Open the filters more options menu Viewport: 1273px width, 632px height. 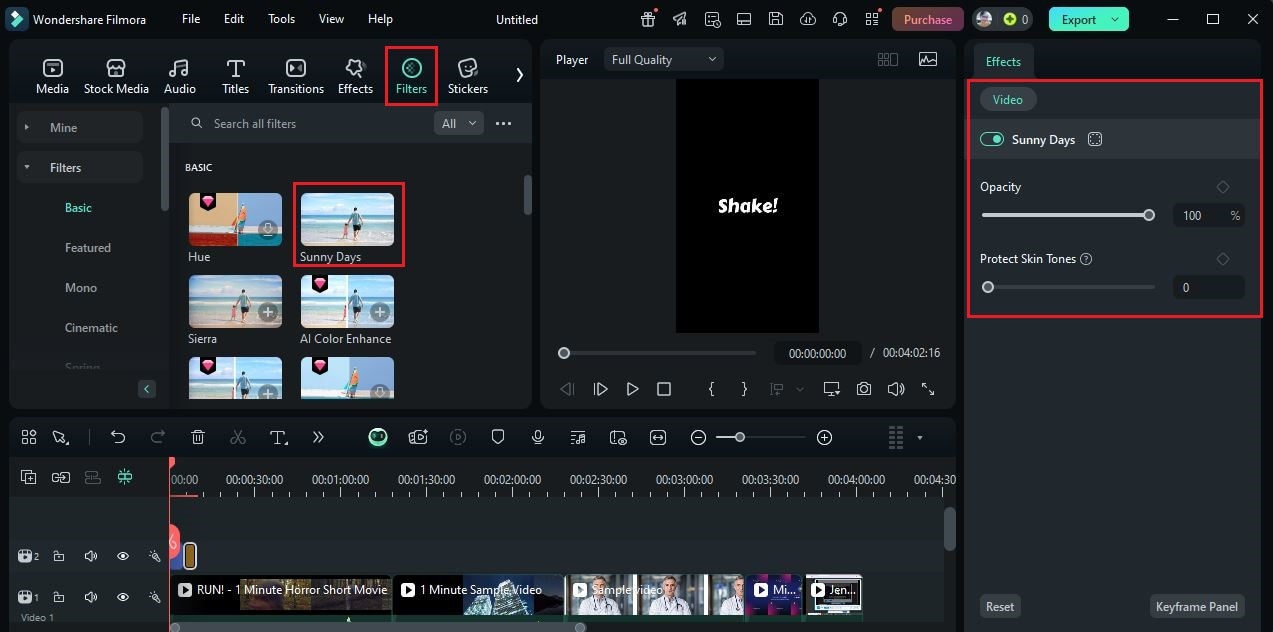[503, 123]
